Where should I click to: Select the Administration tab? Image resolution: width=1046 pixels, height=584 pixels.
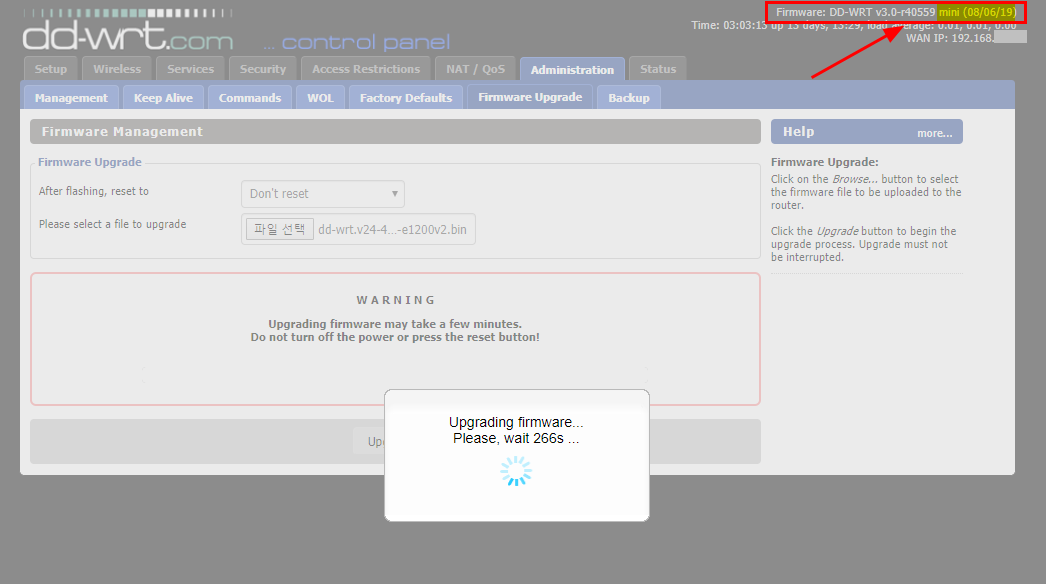click(x=572, y=69)
